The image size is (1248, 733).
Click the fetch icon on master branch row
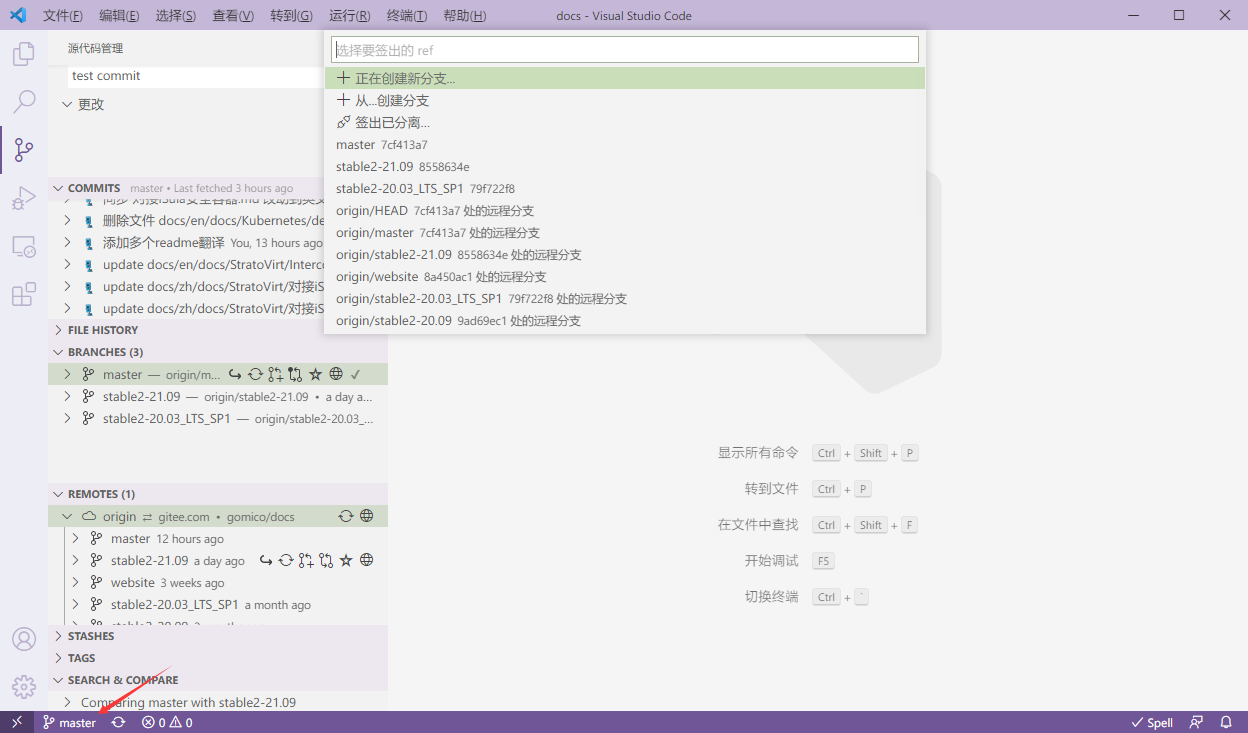[255, 374]
